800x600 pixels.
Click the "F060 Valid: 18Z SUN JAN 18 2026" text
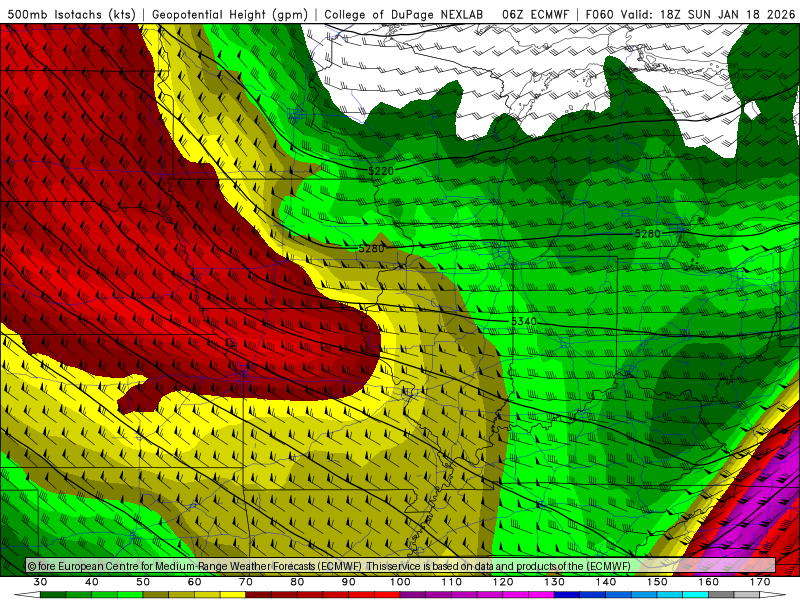tap(690, 14)
